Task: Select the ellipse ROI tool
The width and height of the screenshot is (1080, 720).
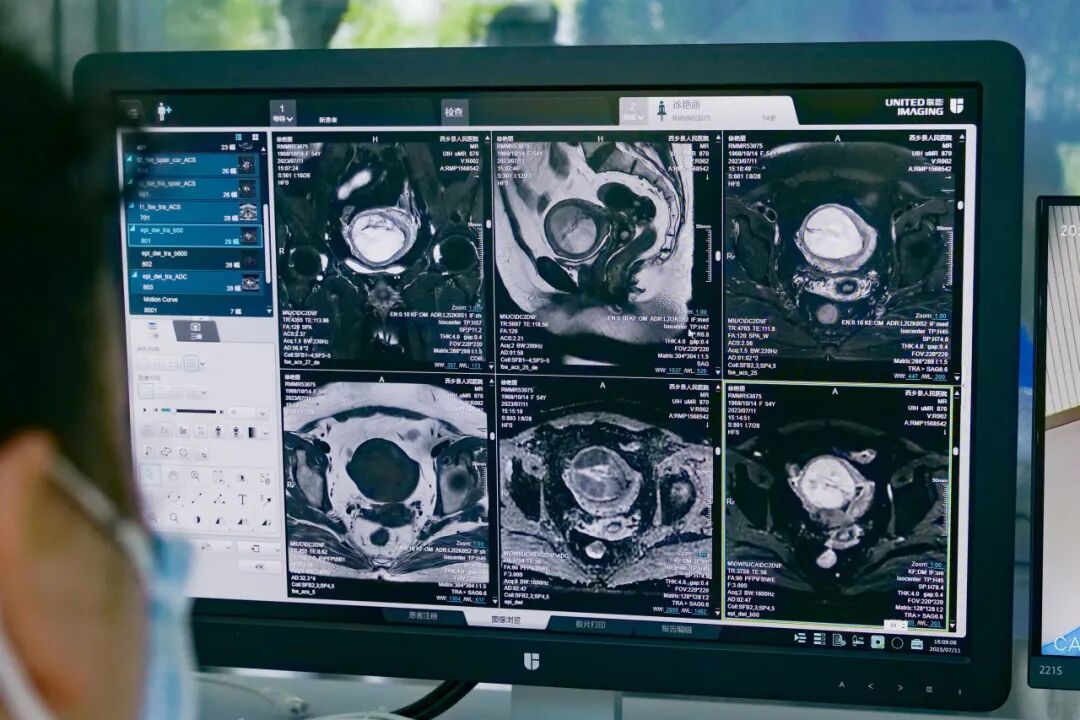Action: pos(174,497)
